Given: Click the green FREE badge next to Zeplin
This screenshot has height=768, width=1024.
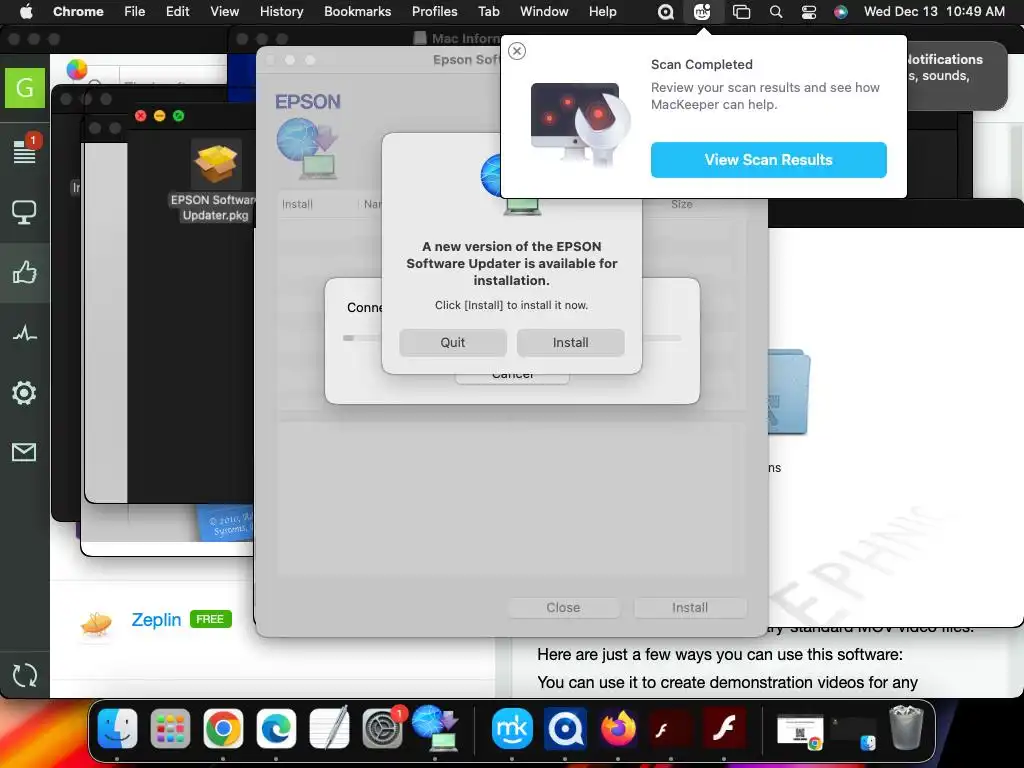Looking at the screenshot, I should coord(210,619).
